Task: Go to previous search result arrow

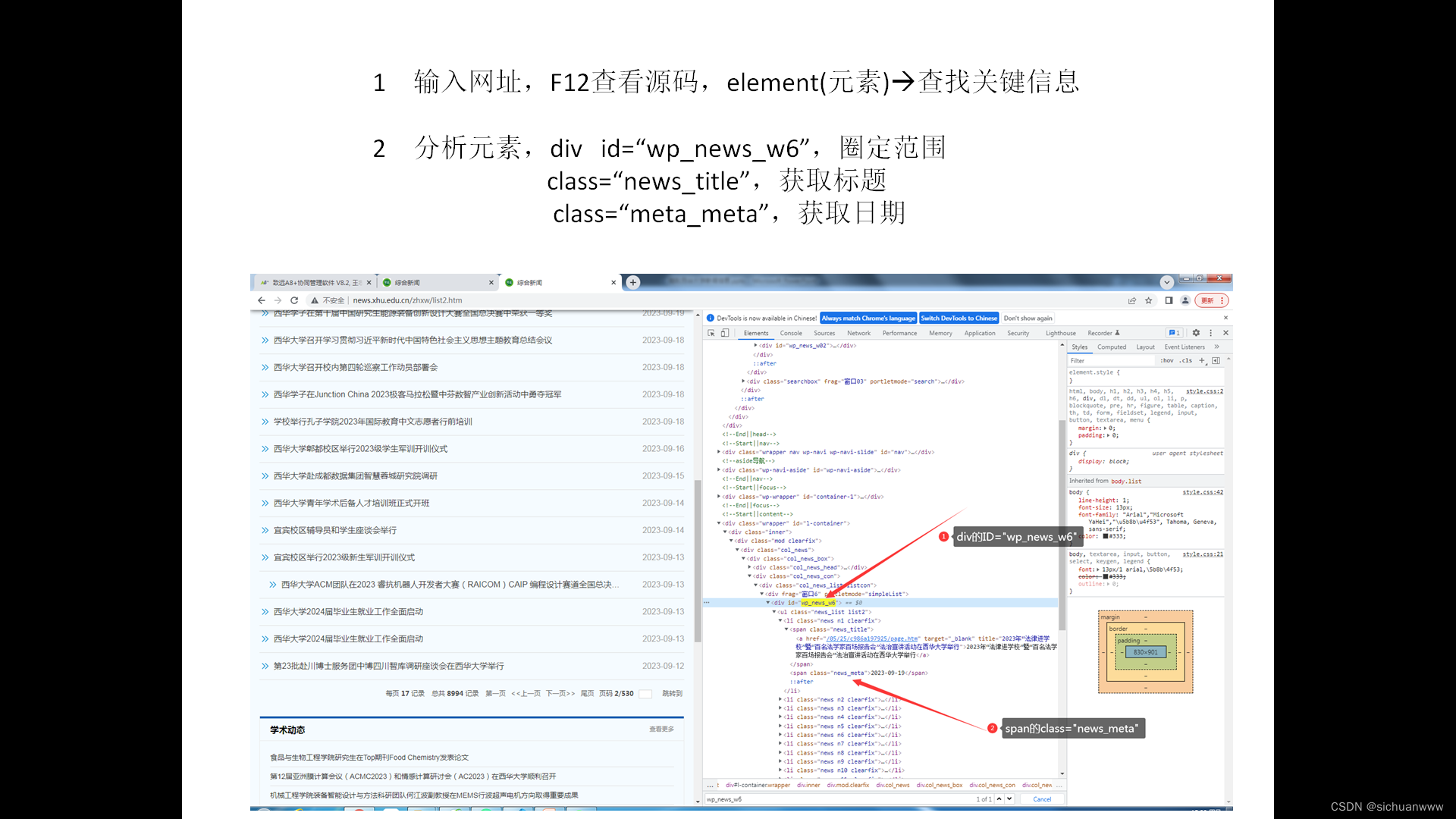Action: [999, 799]
